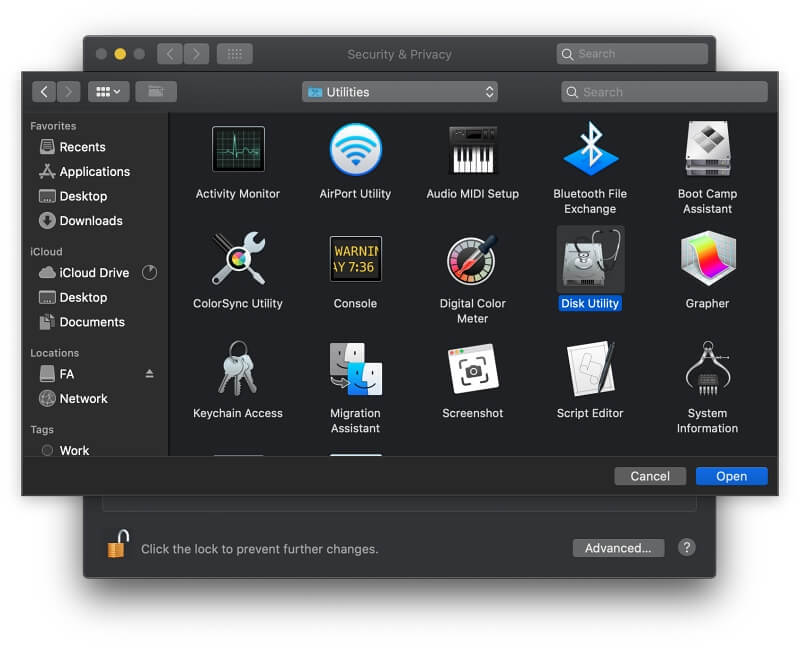This screenshot has width=800, height=648.
Task: Go forward in the Security & Privacy window
Action: 196,54
